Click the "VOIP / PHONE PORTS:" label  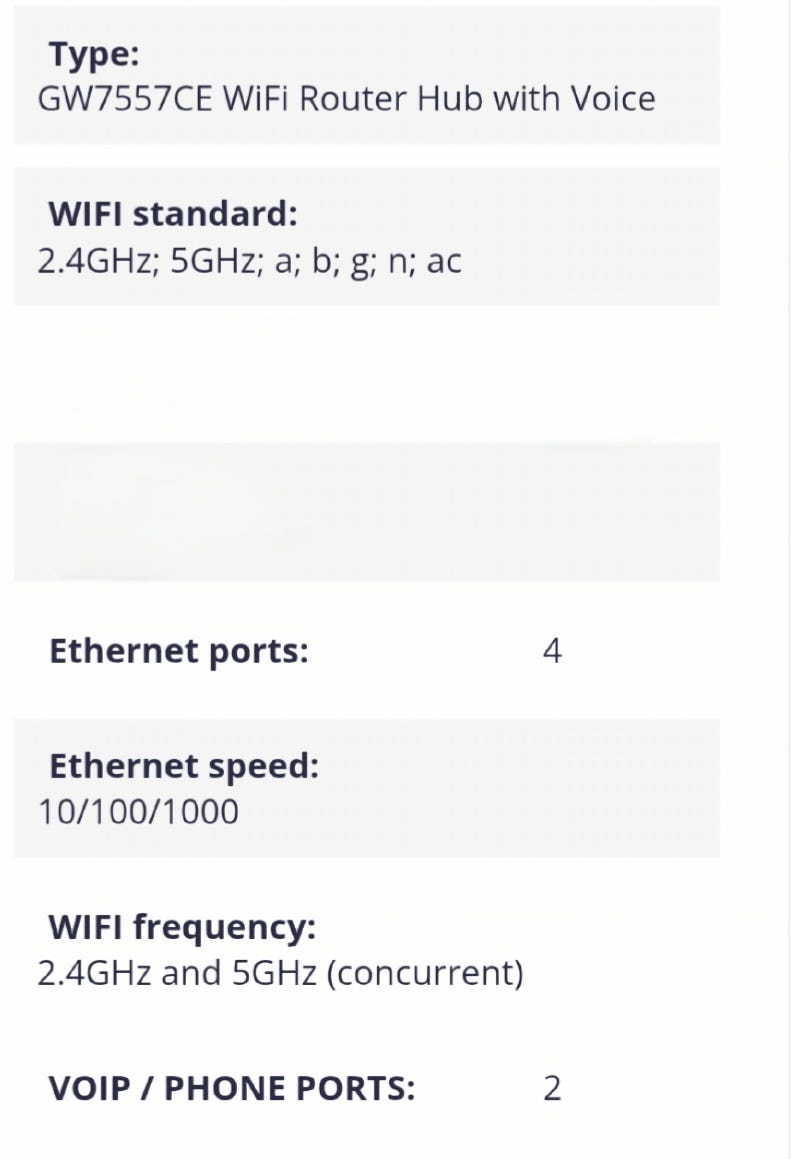[x=231, y=1088]
